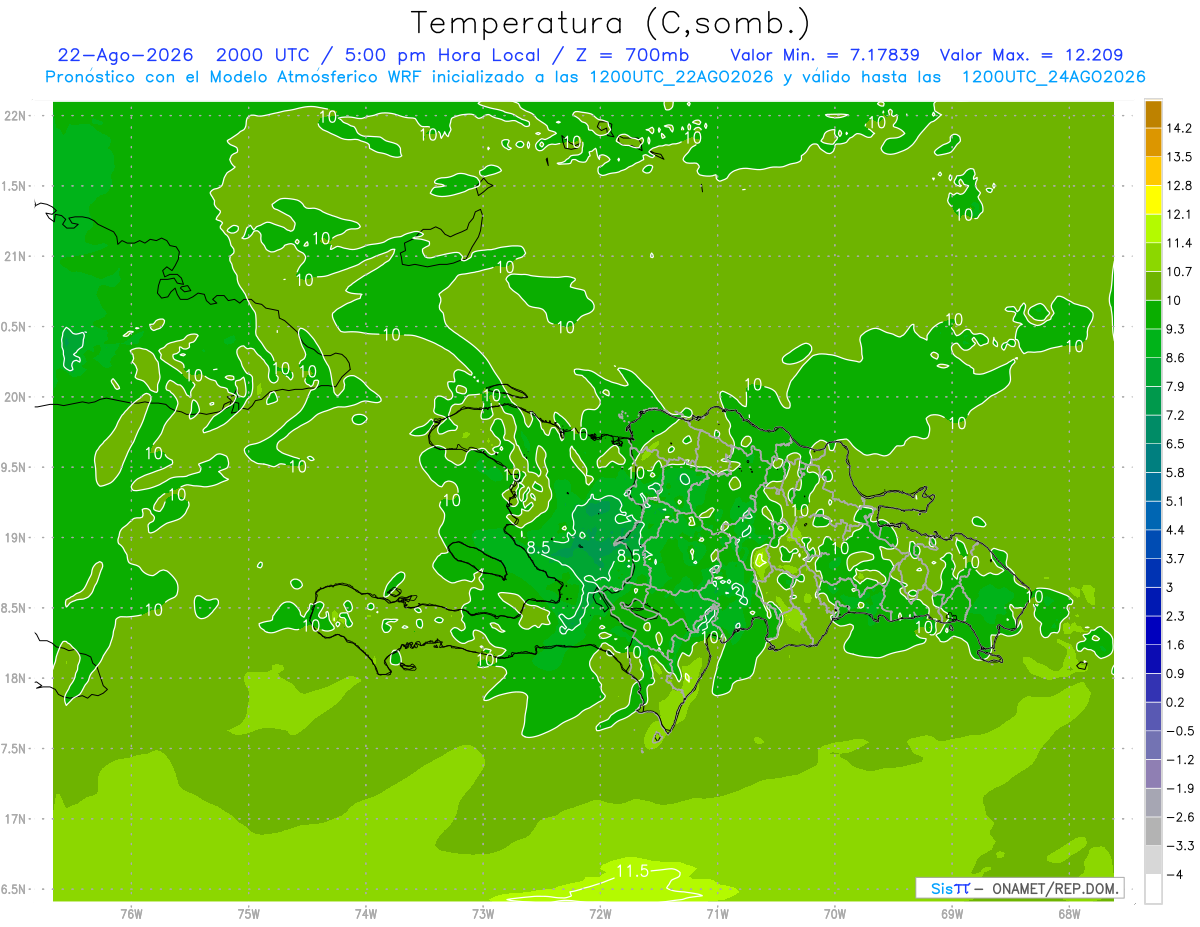Click the 8.6 value on the color scale

click(1176, 358)
